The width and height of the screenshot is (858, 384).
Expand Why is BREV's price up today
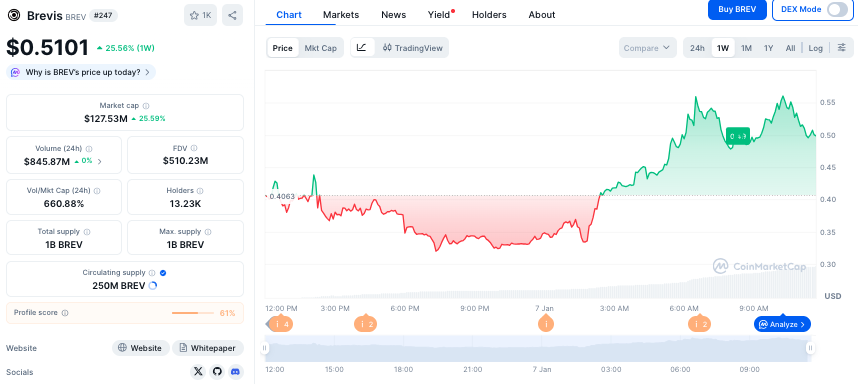(x=81, y=72)
